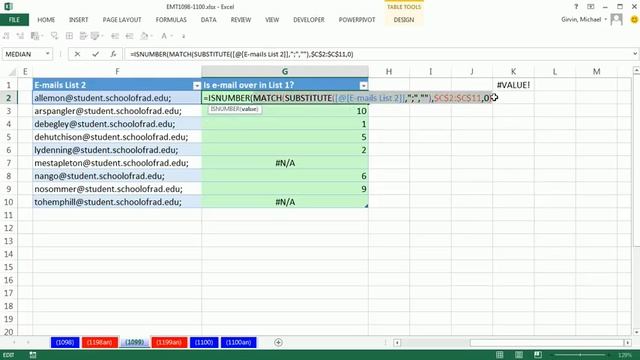This screenshot has width=640, height=360.
Task: Select the (1100an) sheet tab
Action: pos(239,342)
